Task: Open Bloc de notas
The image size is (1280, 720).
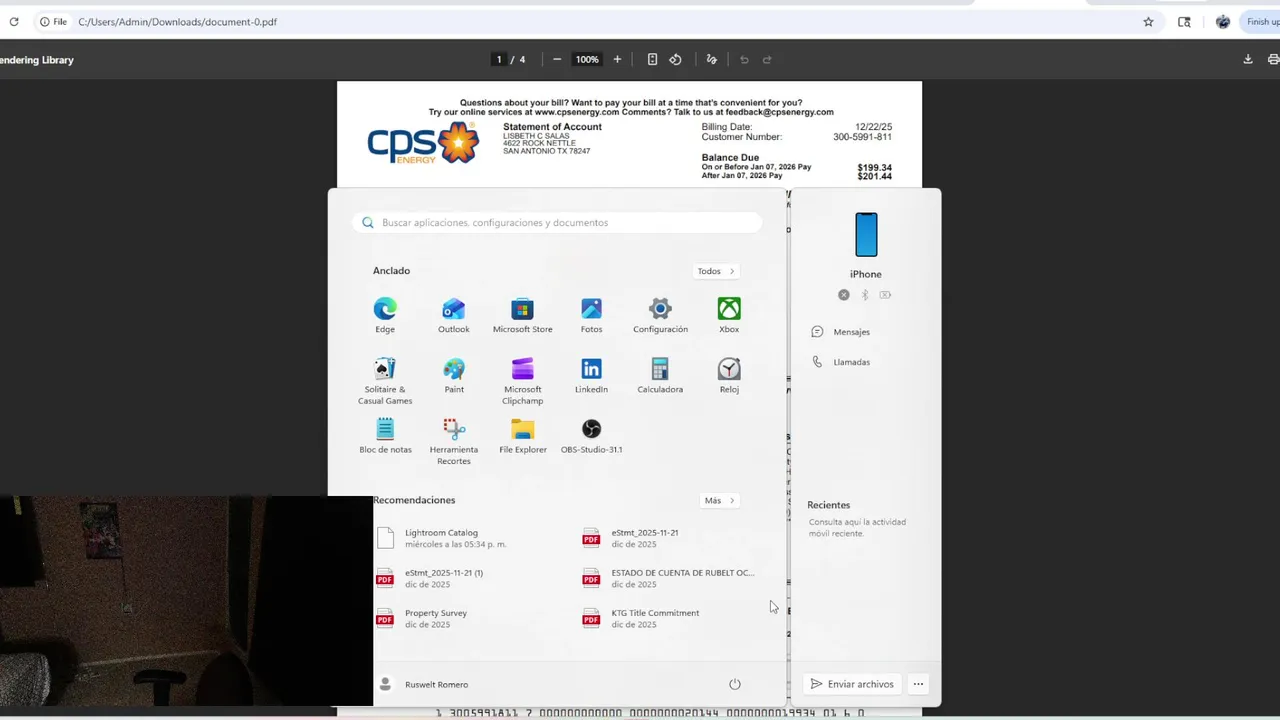Action: tap(385, 436)
